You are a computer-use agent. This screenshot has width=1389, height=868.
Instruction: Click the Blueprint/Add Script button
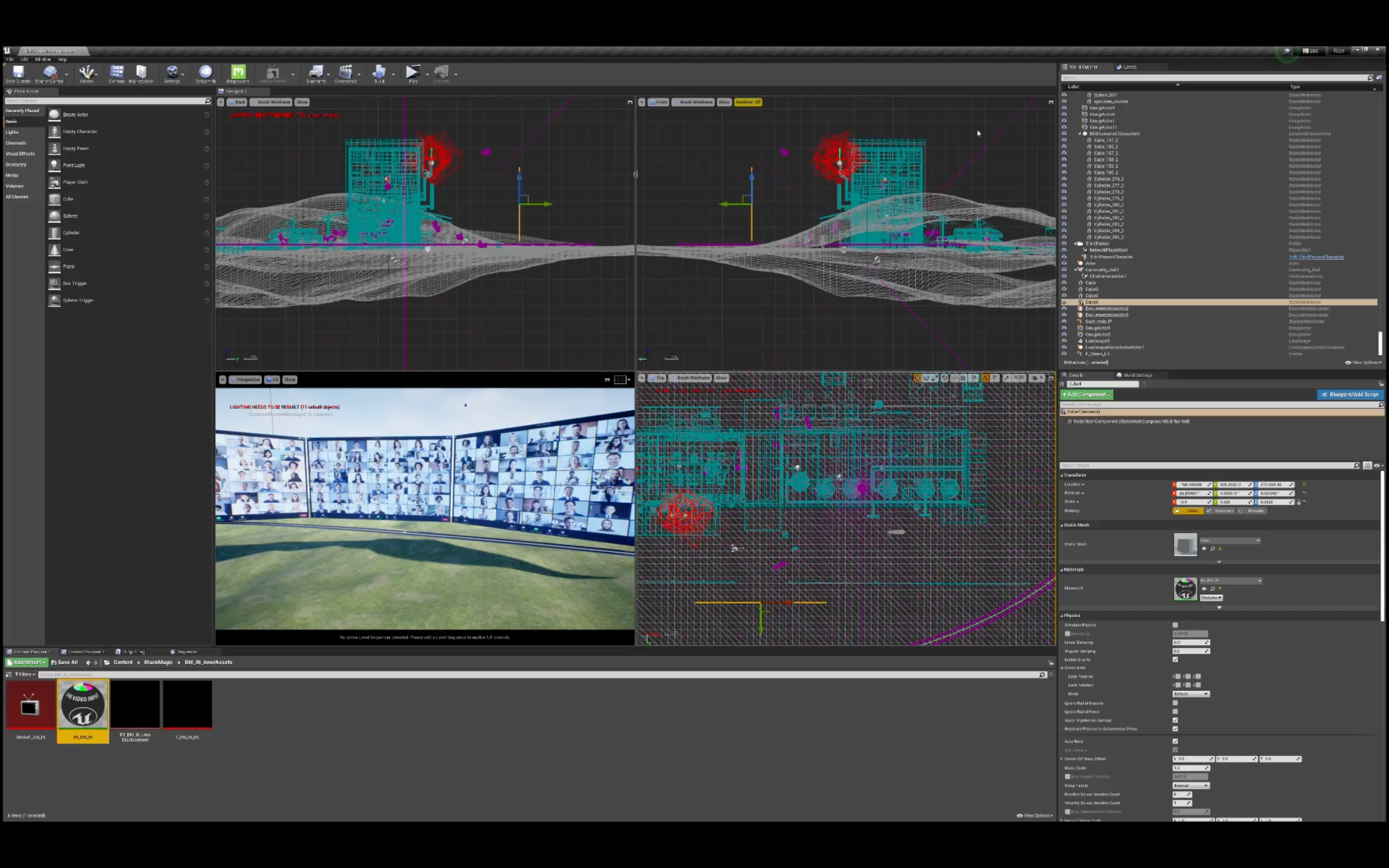(1350, 395)
